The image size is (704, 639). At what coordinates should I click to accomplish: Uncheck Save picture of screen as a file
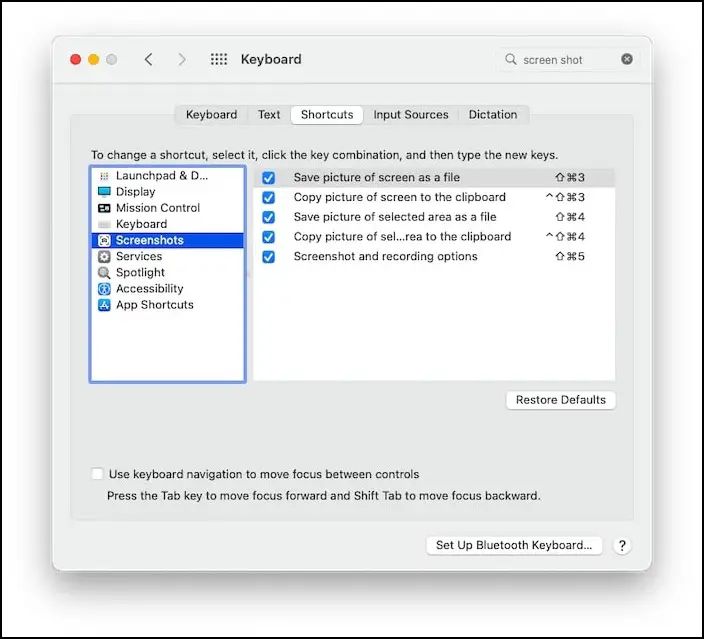(x=268, y=178)
